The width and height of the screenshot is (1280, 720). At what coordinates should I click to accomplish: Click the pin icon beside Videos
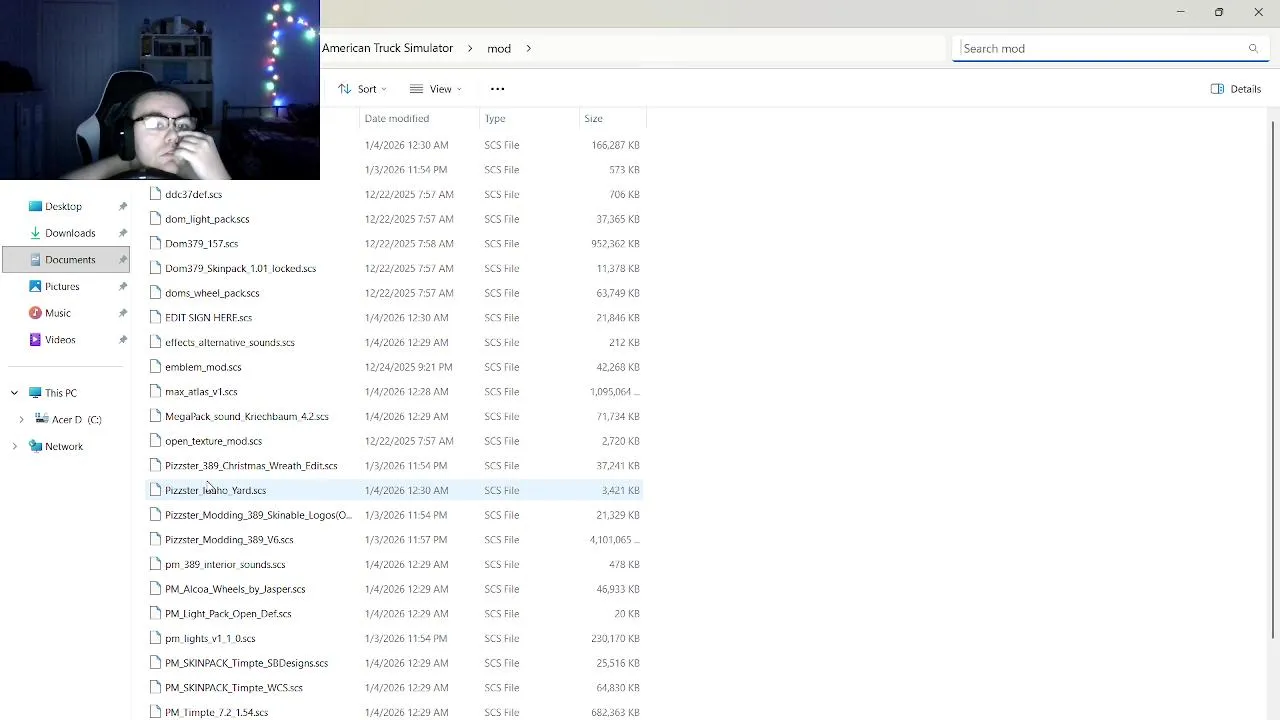(x=123, y=340)
